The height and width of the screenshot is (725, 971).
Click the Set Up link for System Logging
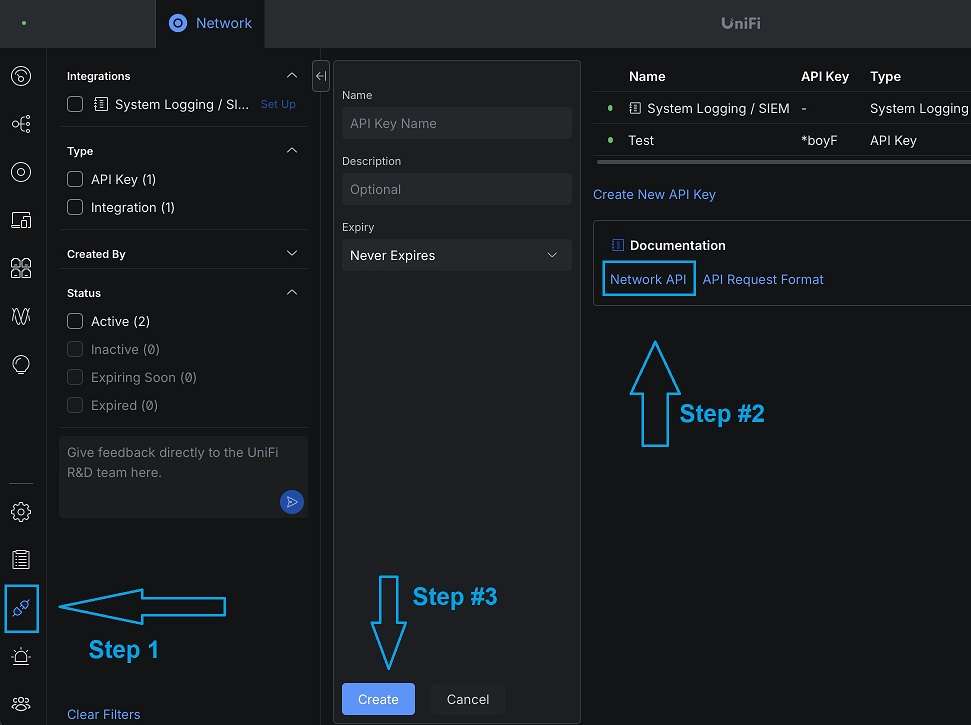coord(278,104)
